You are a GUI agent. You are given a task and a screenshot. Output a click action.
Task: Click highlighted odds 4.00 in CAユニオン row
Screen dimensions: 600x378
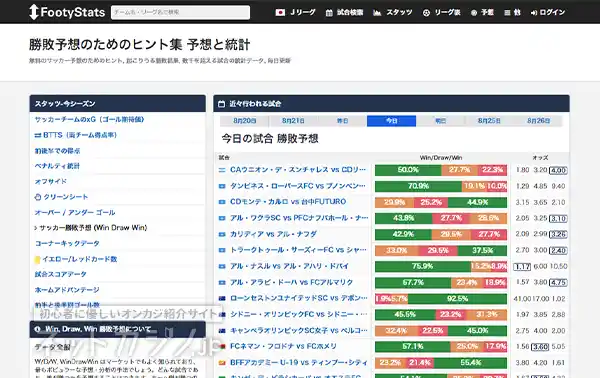[558, 170]
